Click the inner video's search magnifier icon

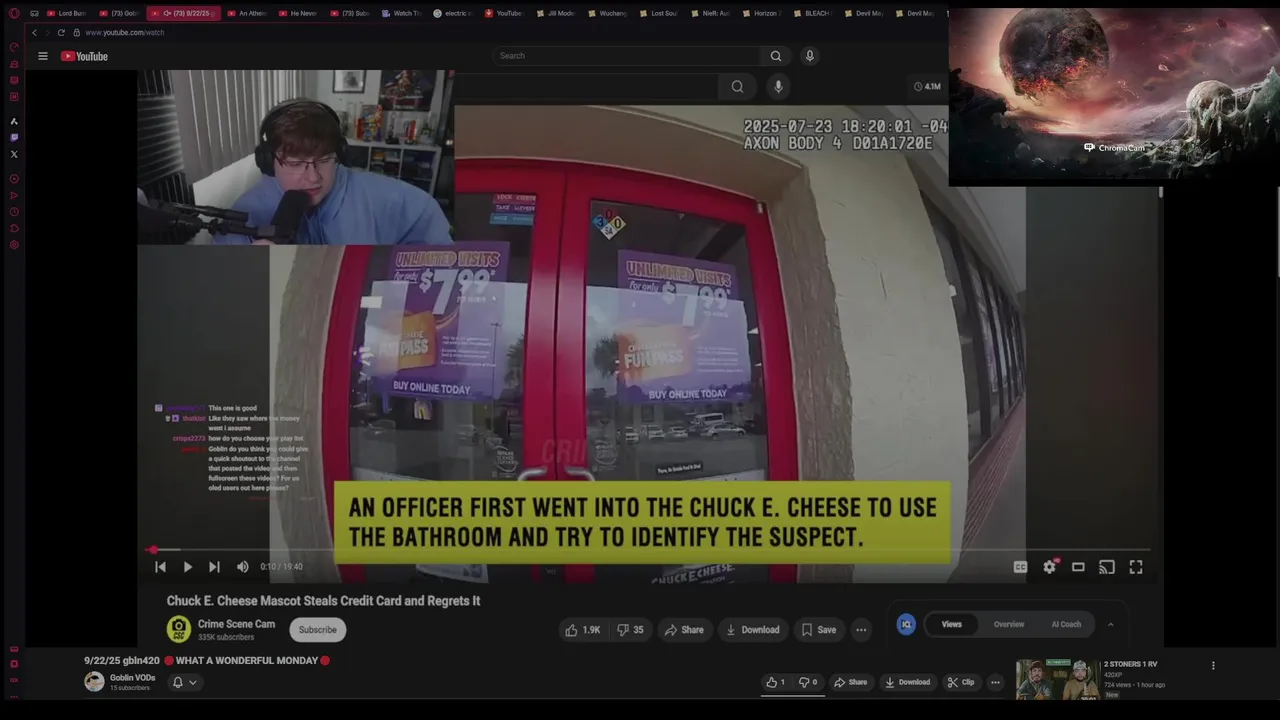click(737, 87)
